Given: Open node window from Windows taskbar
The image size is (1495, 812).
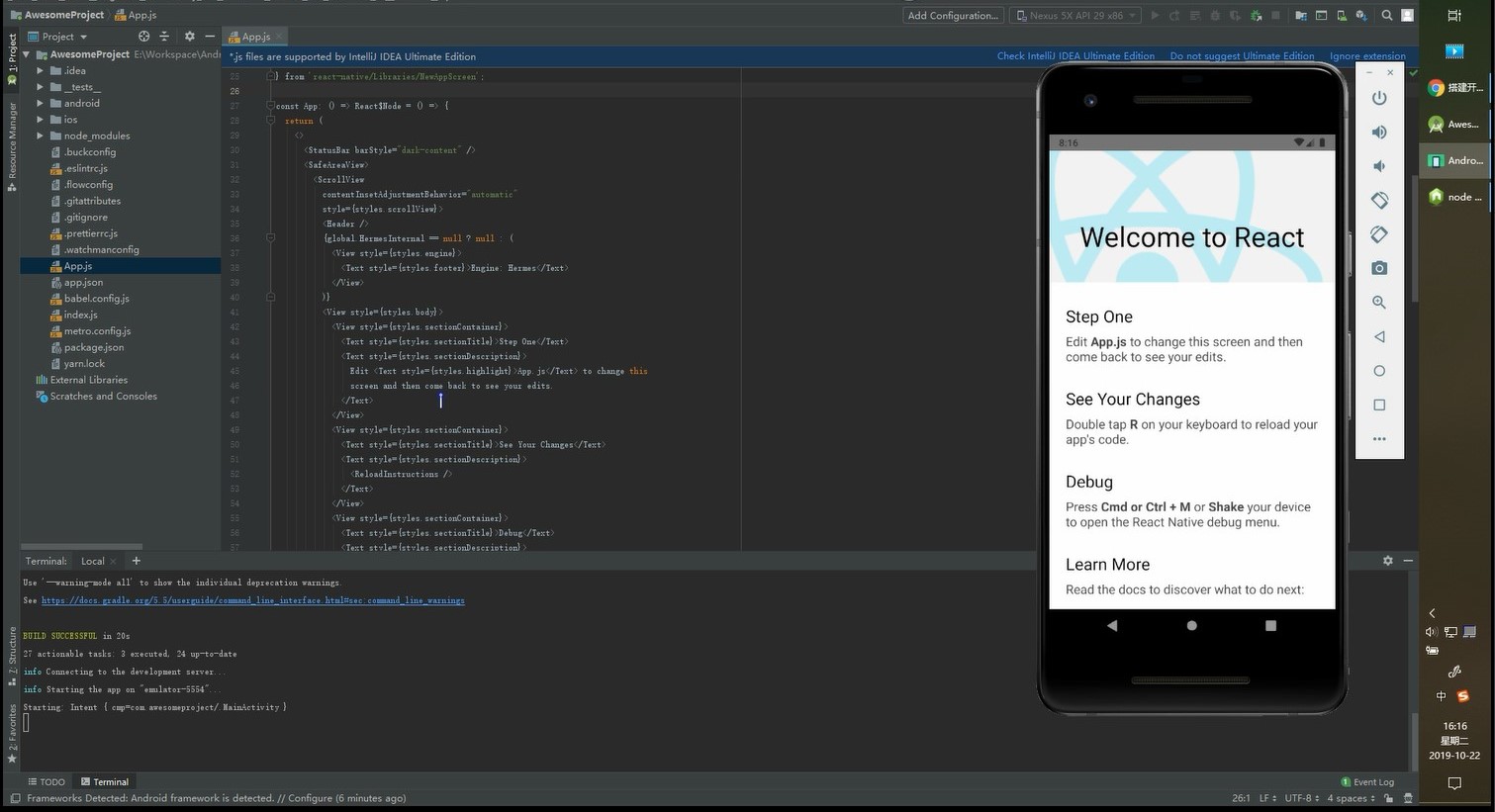Looking at the screenshot, I should (x=1455, y=197).
